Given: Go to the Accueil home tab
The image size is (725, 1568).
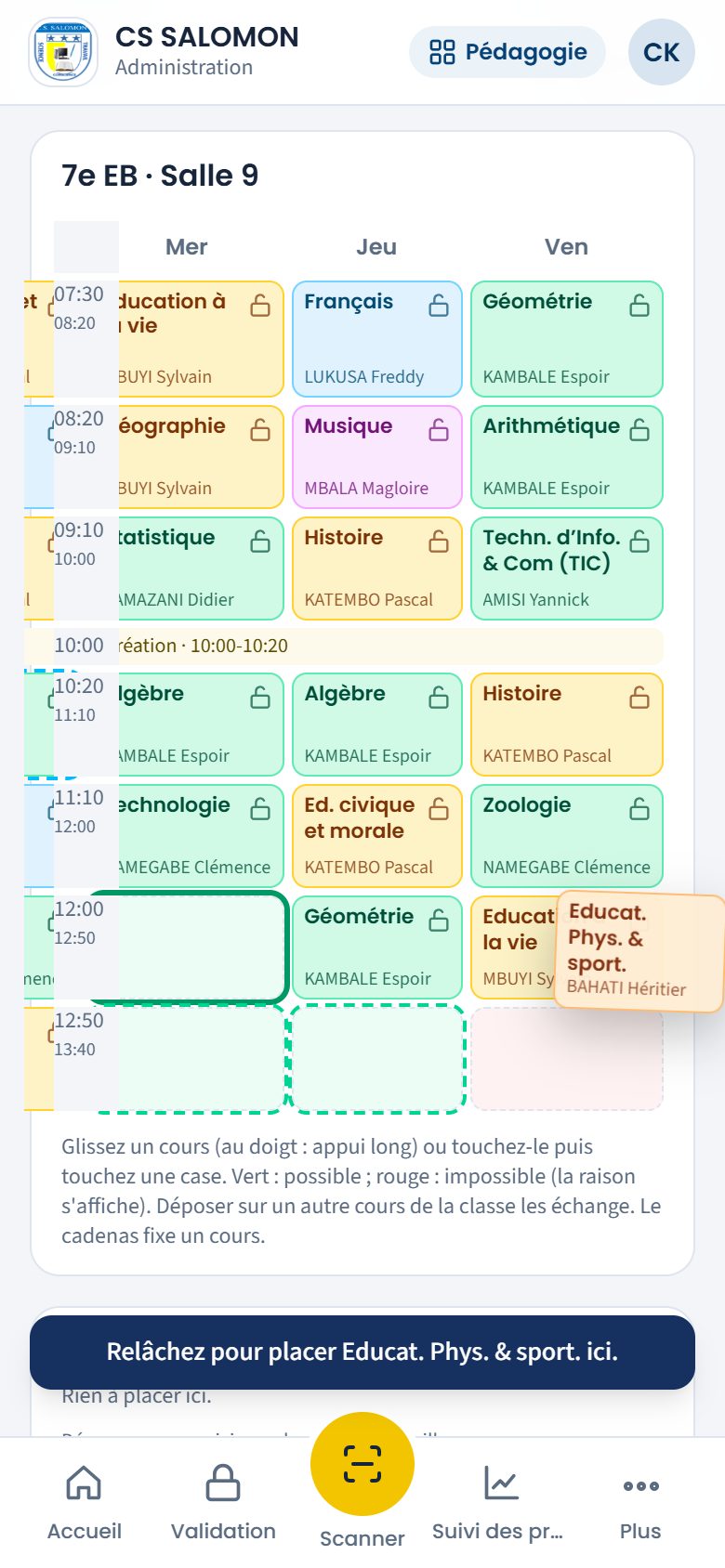Looking at the screenshot, I should pyautogui.click(x=84, y=1503).
